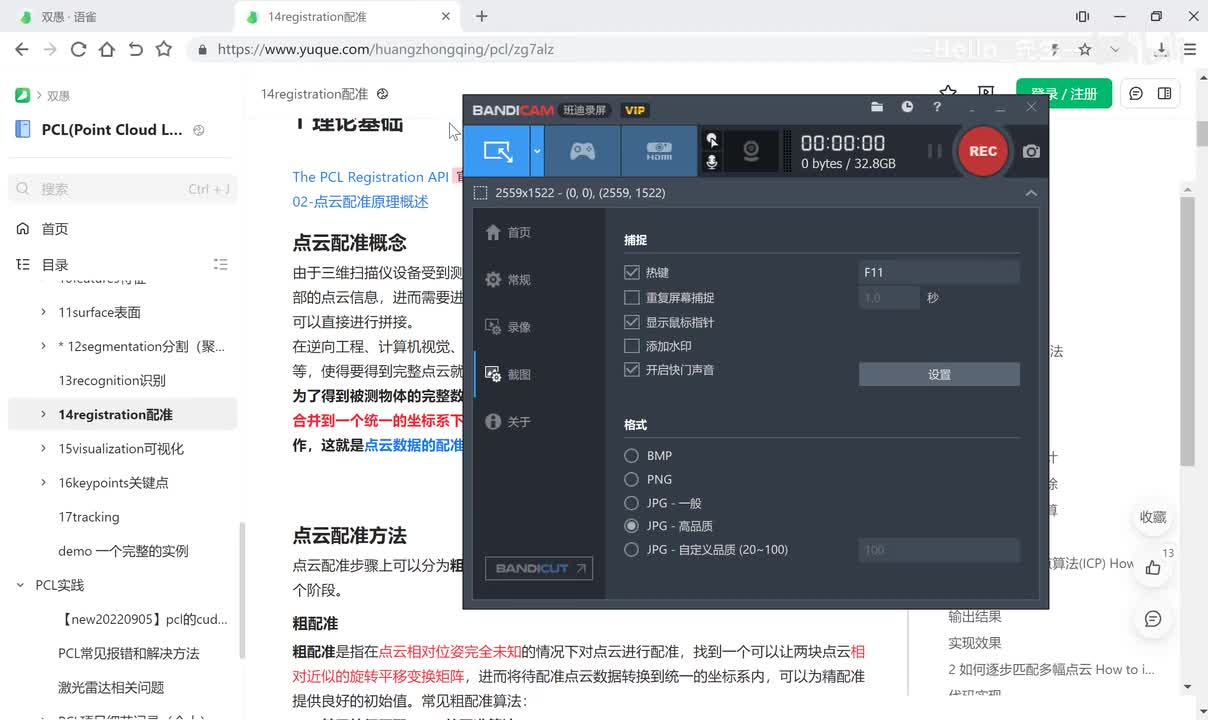Click the red REC button

982,151
